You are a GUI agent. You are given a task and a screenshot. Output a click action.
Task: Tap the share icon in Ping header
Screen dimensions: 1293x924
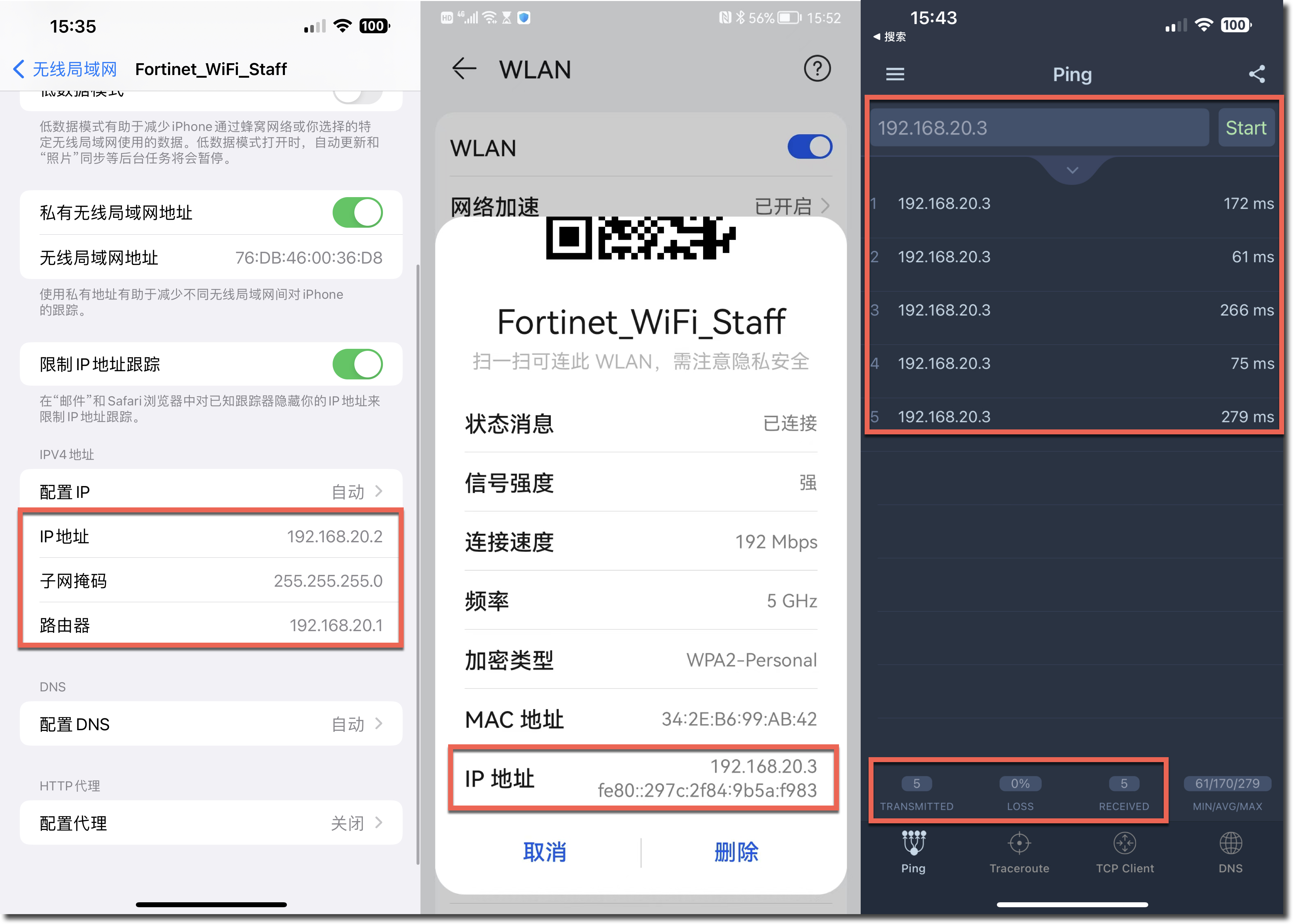[x=1256, y=74]
